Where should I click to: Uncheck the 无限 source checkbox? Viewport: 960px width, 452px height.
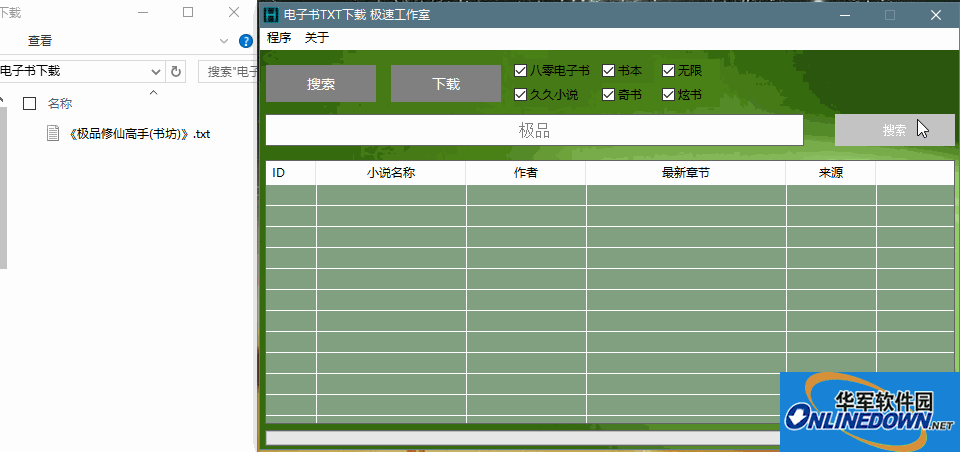pos(668,70)
